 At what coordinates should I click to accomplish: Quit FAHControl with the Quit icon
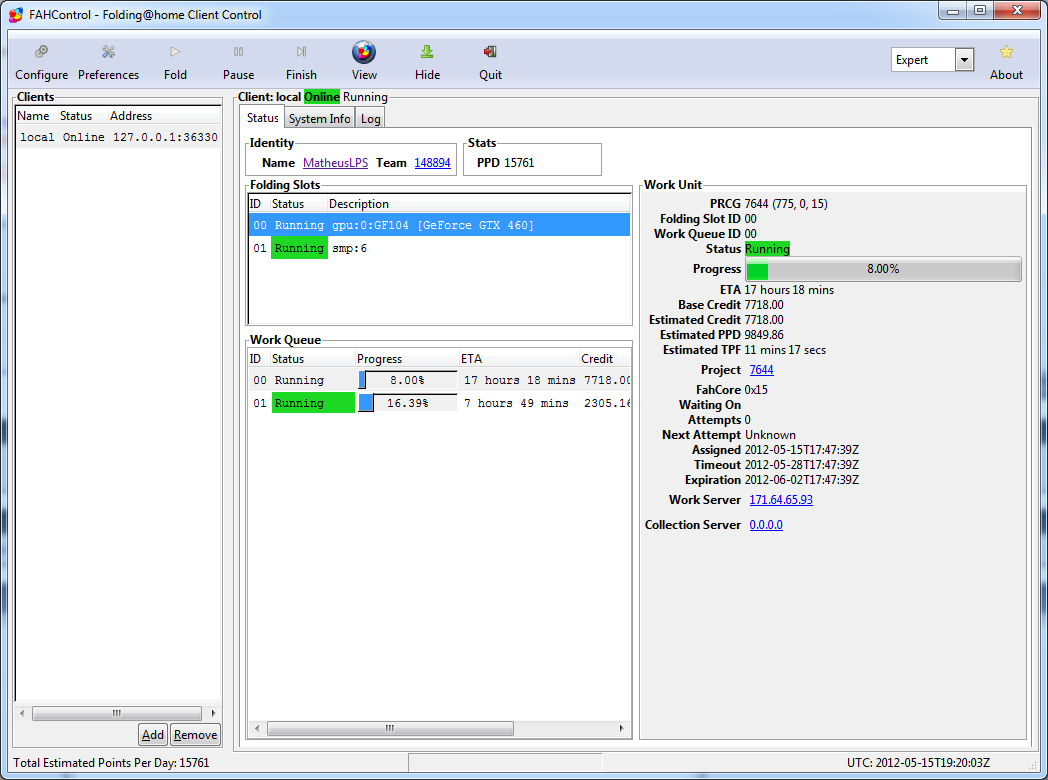[491, 62]
